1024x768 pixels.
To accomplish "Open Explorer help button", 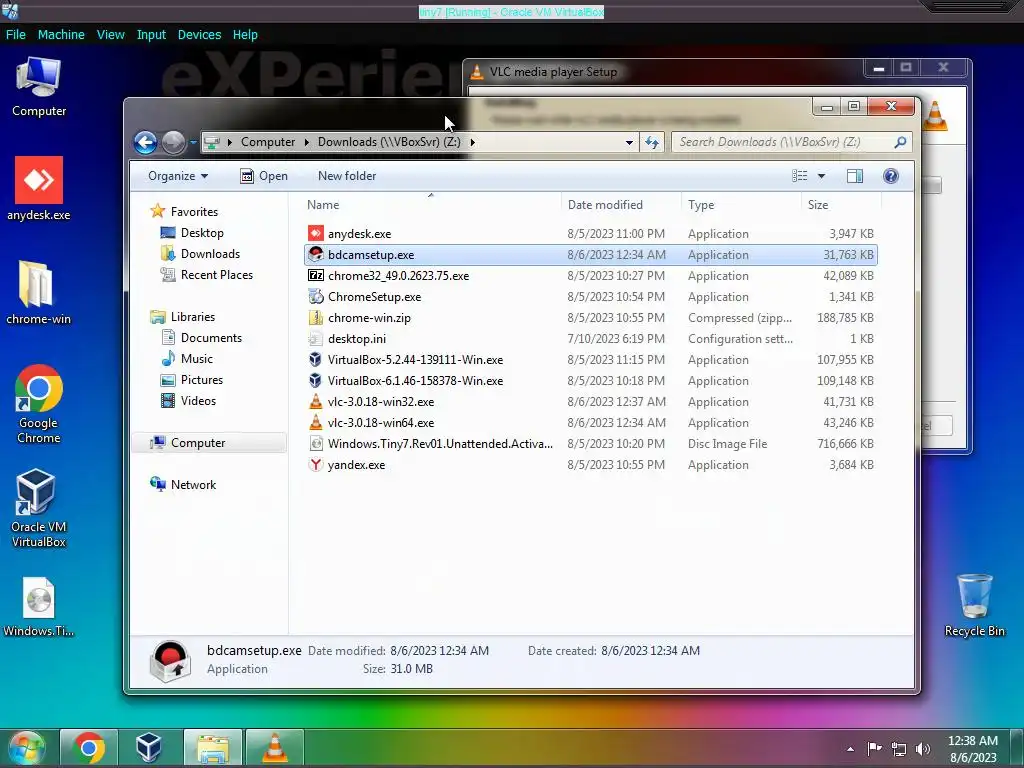I will (x=891, y=176).
